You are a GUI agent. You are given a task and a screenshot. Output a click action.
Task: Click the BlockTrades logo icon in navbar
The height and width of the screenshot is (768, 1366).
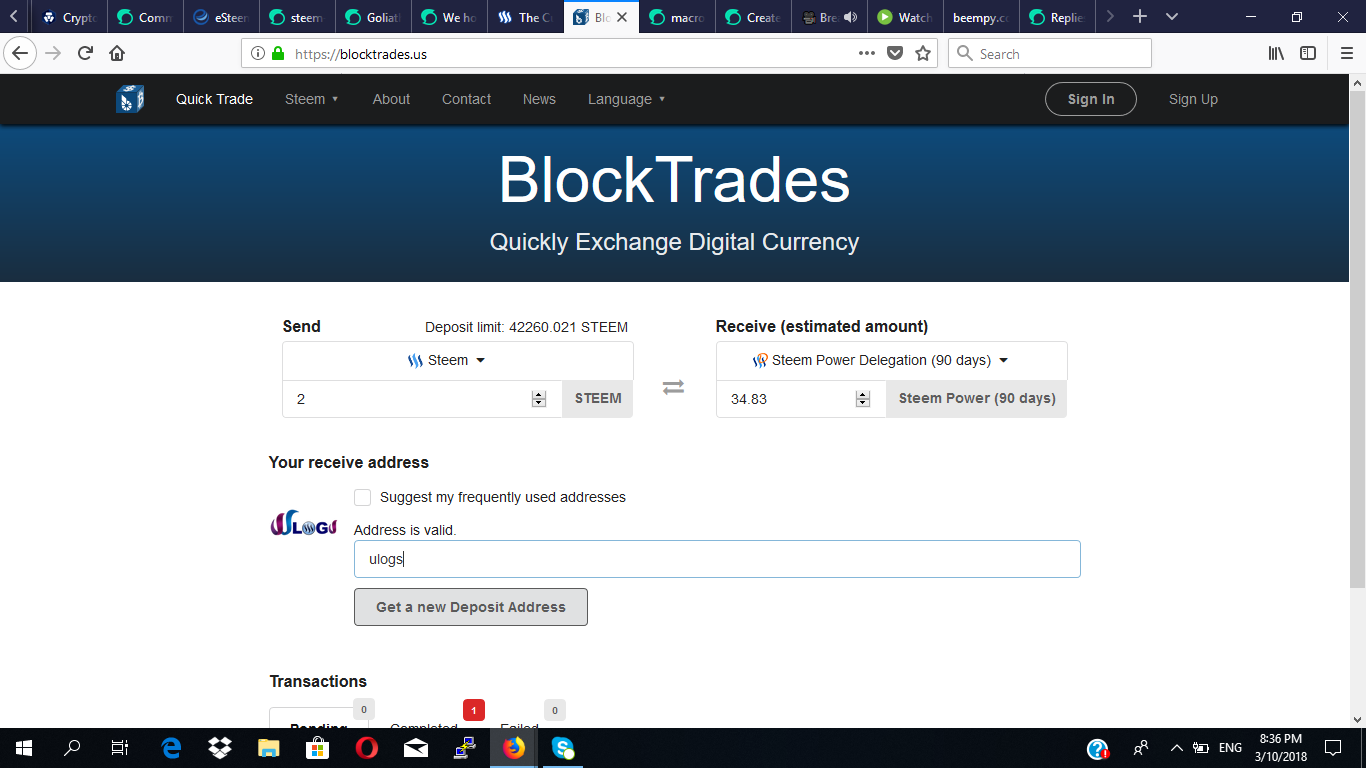click(130, 99)
